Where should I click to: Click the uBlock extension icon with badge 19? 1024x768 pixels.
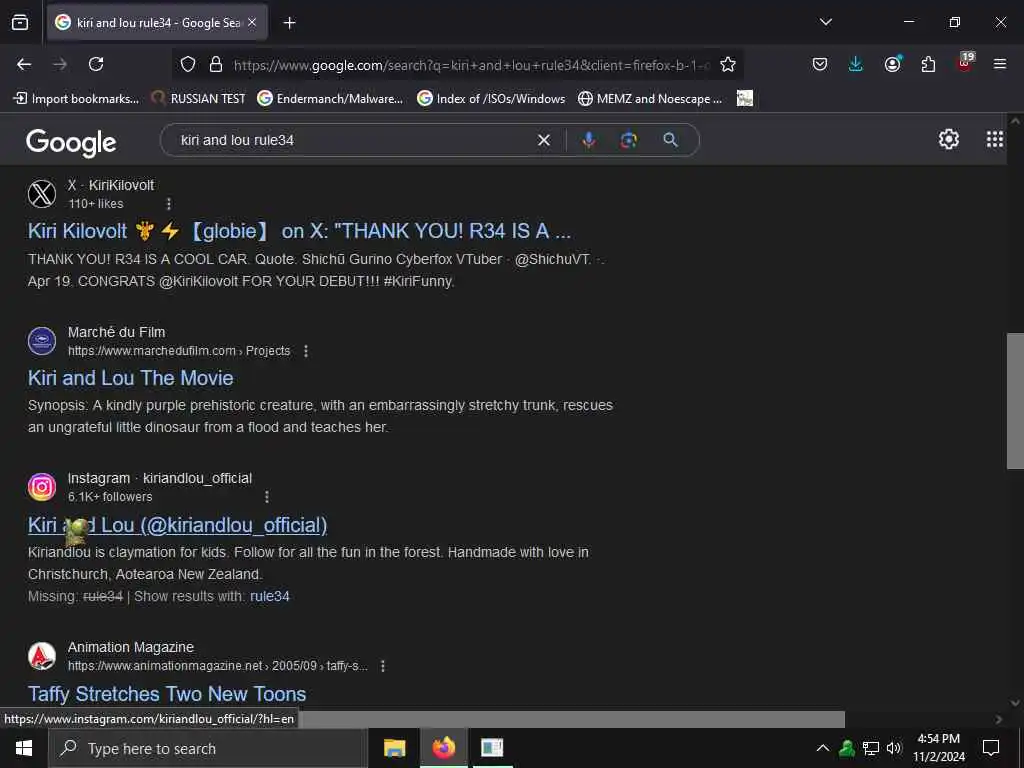(965, 63)
